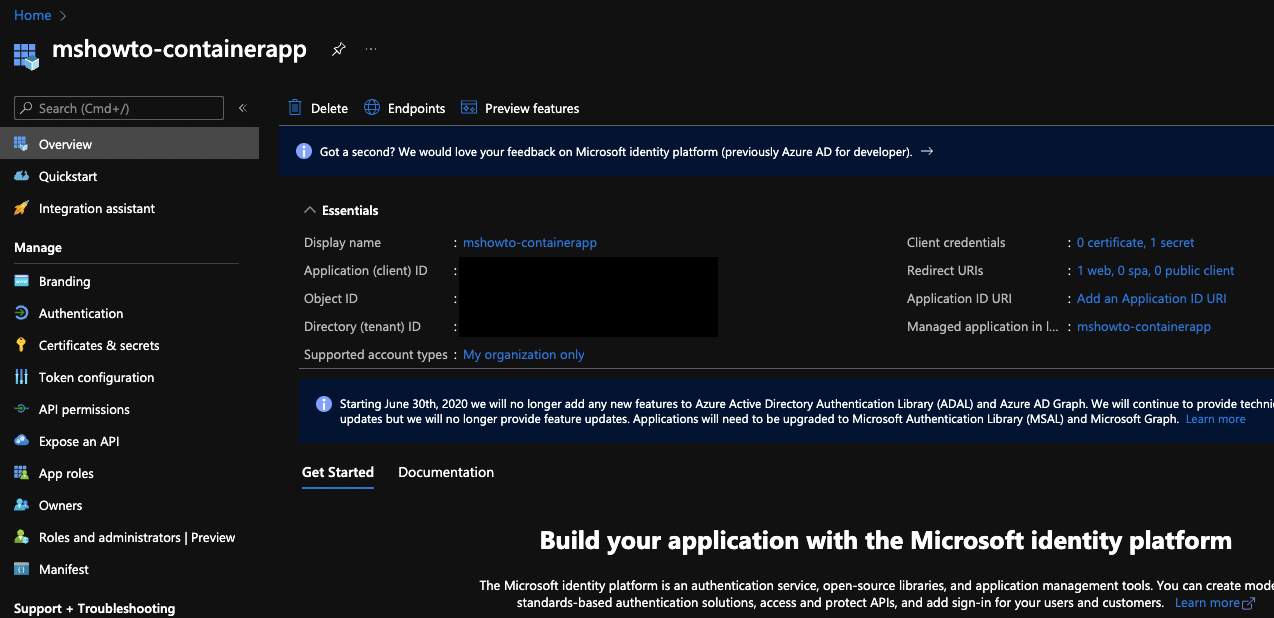Click the Preview features icon
The width and height of the screenshot is (1274, 618).
point(468,107)
